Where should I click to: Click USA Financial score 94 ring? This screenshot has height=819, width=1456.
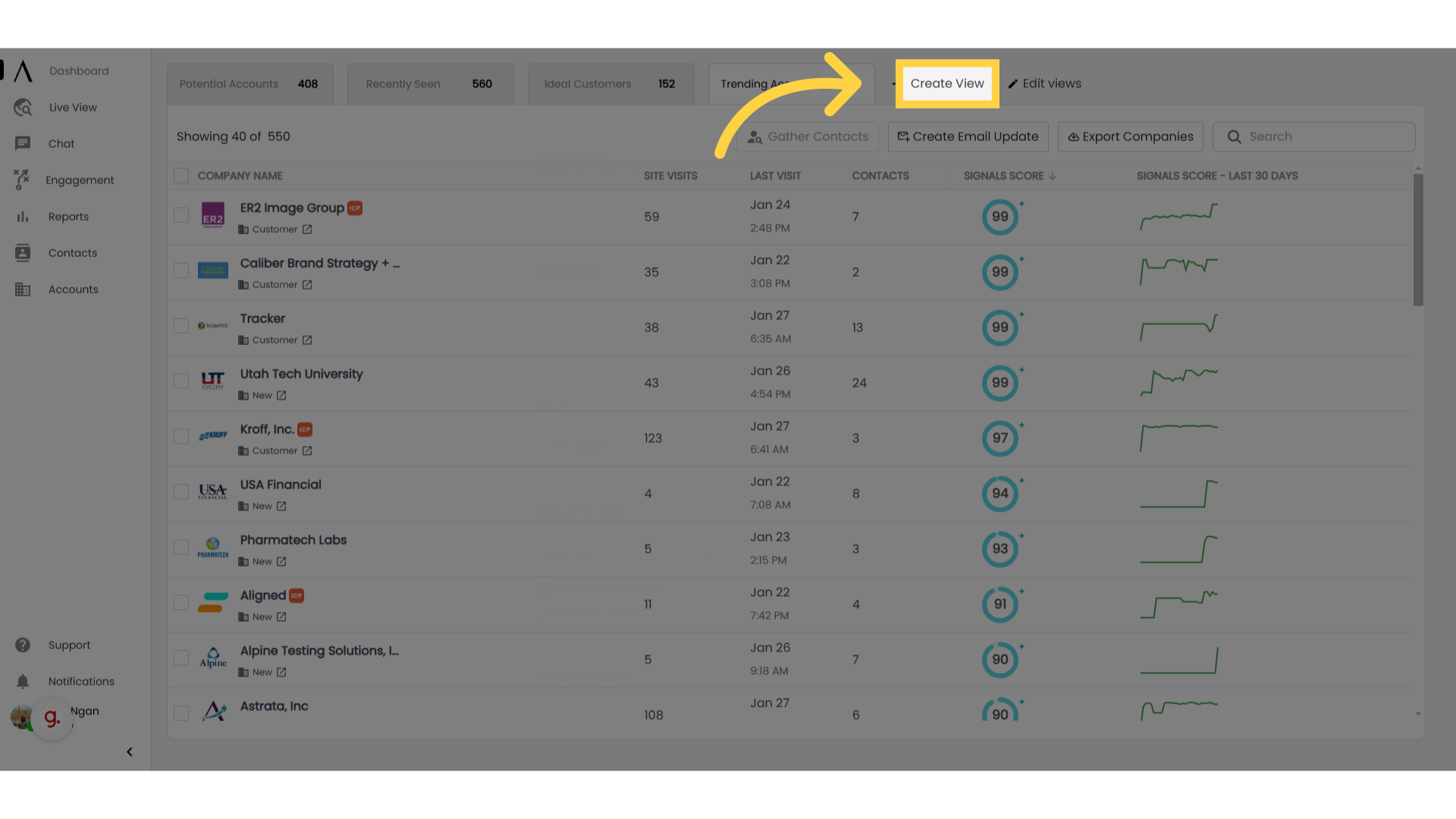click(1000, 494)
